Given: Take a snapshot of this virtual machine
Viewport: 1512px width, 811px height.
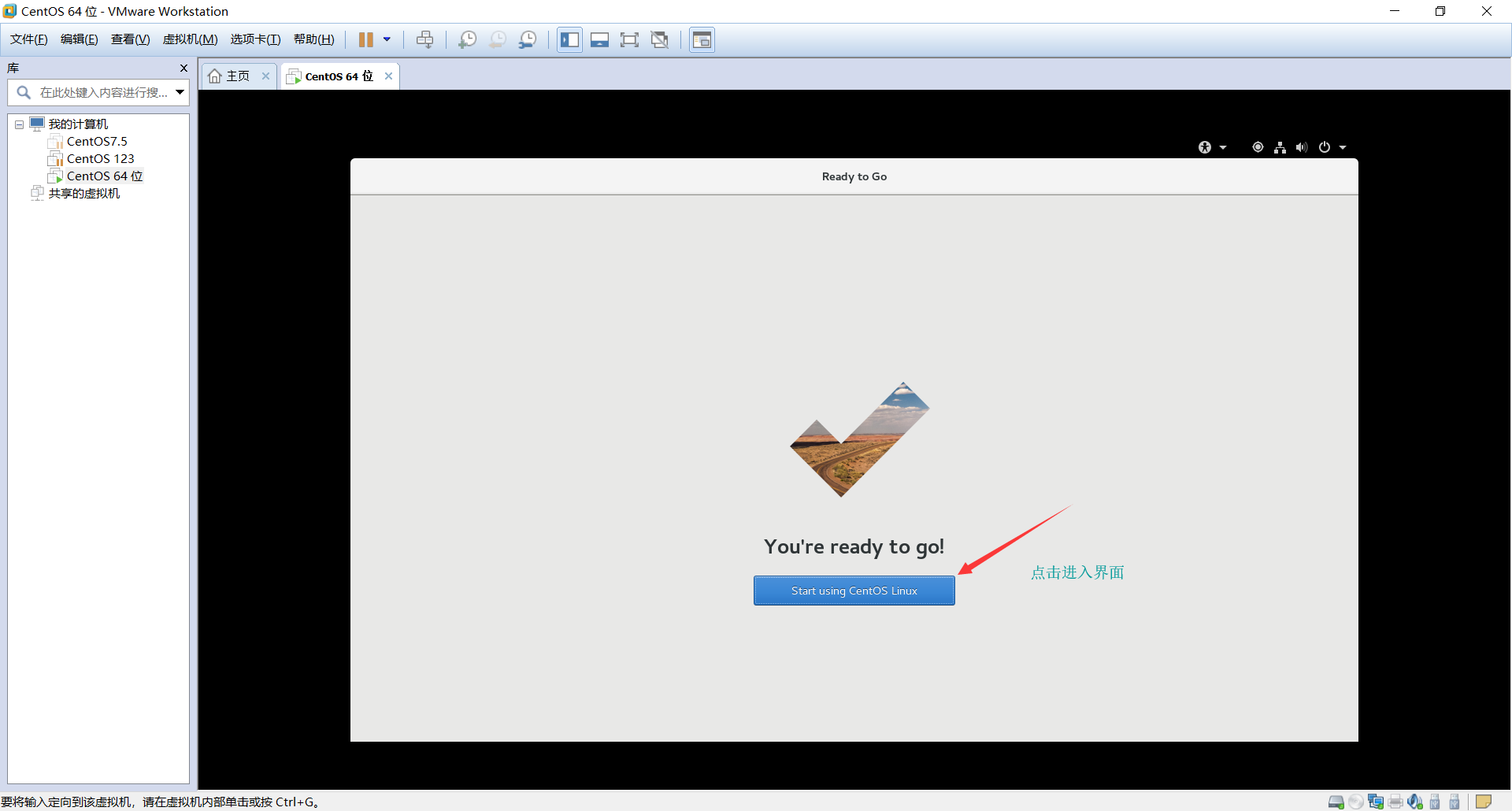Looking at the screenshot, I should coord(468,39).
